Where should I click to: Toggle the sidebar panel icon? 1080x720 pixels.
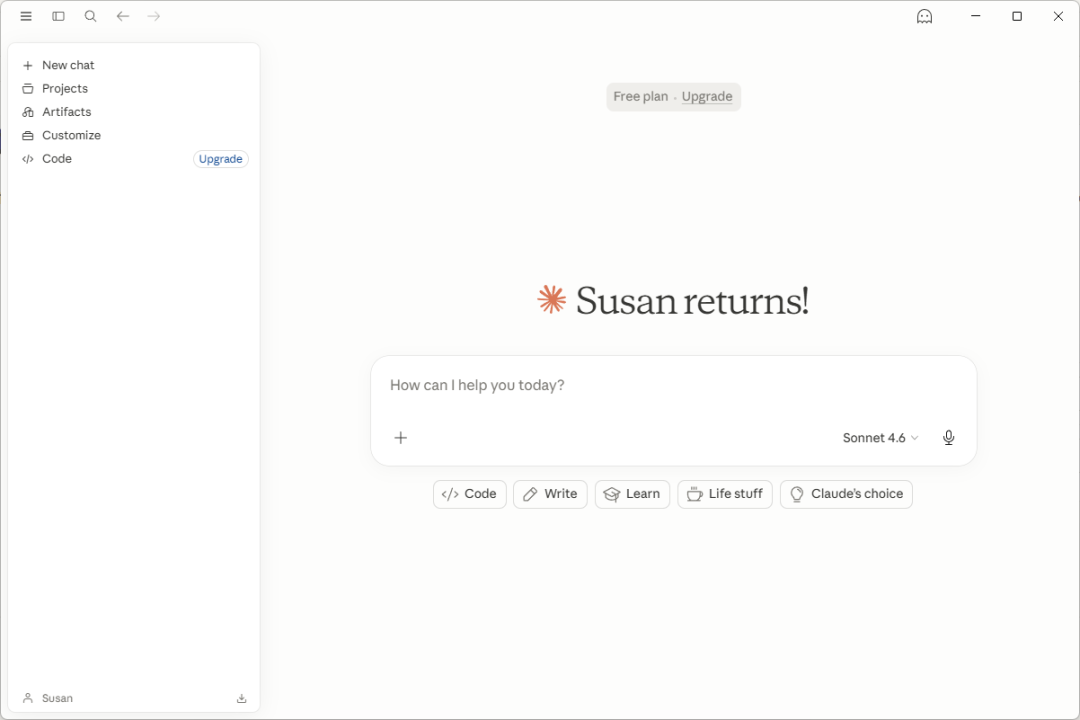(x=59, y=16)
